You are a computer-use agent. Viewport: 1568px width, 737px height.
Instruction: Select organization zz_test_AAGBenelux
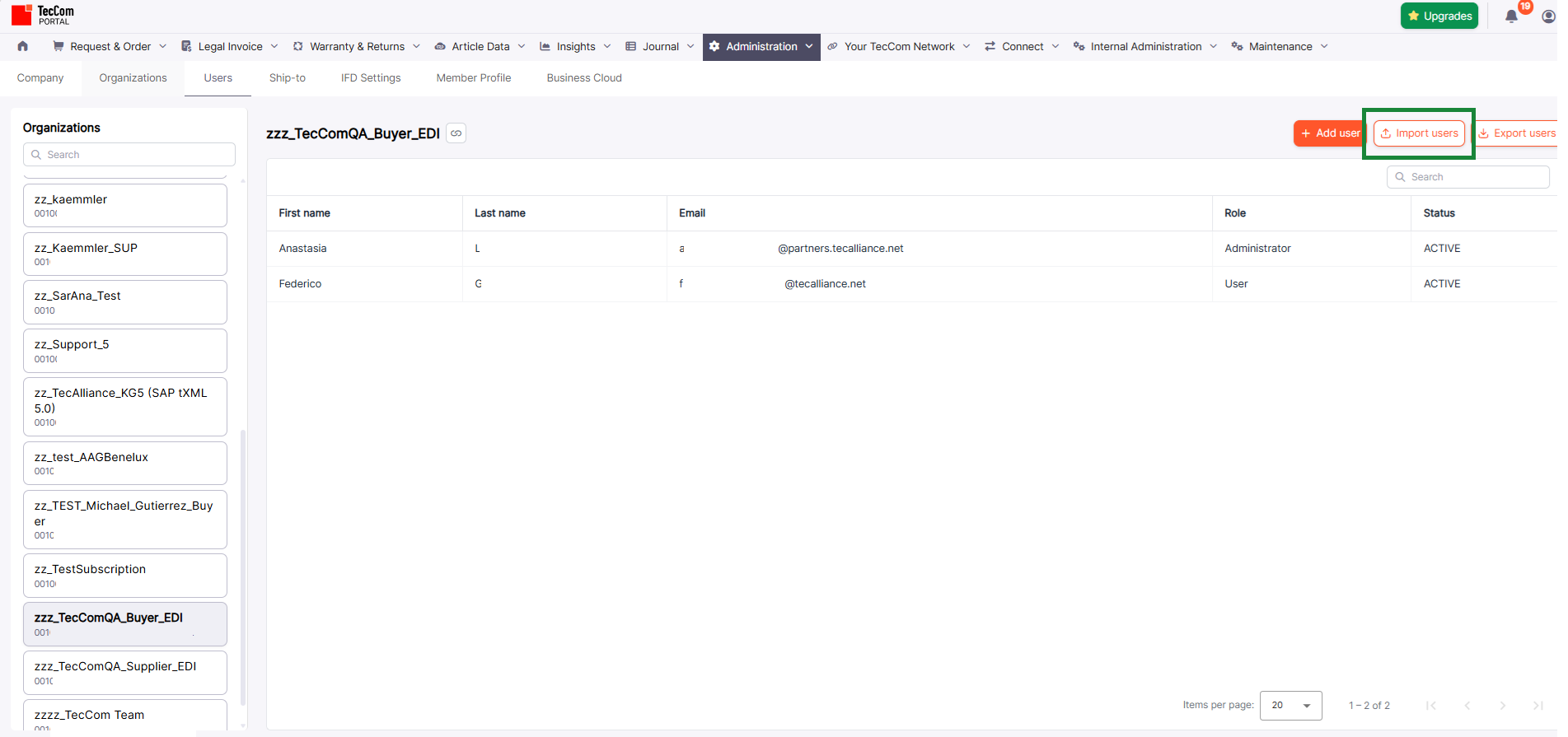(125, 464)
